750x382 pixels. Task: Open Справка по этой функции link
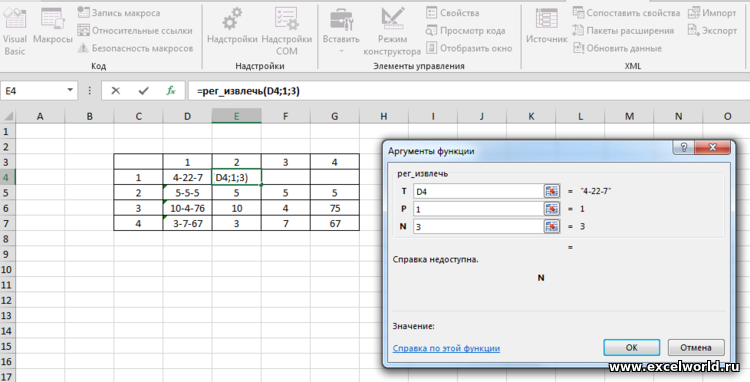pyautogui.click(x=446, y=348)
